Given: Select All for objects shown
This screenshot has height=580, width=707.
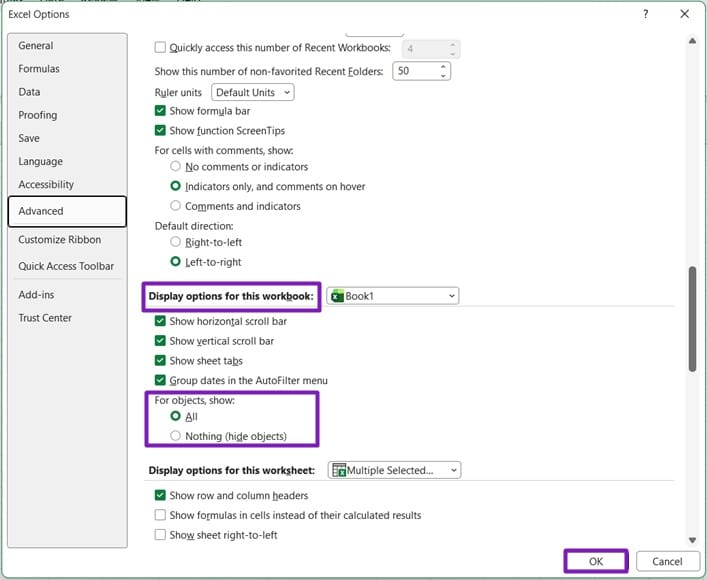Looking at the screenshot, I should pos(175,416).
